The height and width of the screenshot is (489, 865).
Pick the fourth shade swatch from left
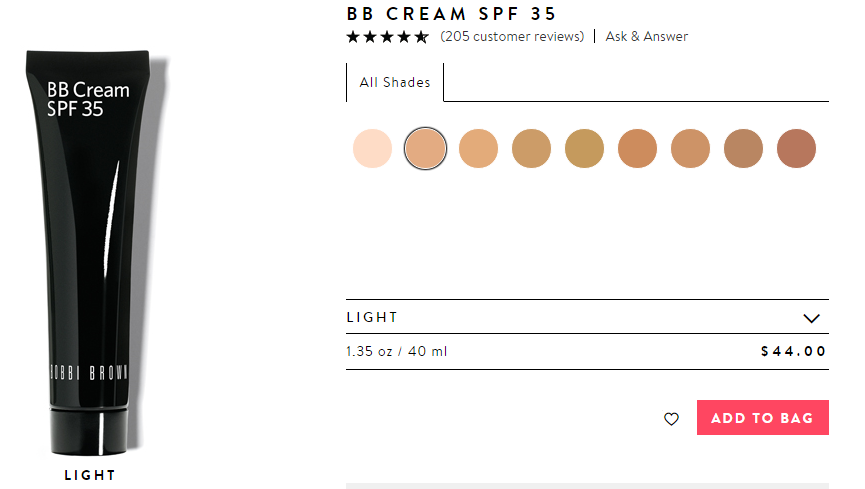(x=531, y=149)
